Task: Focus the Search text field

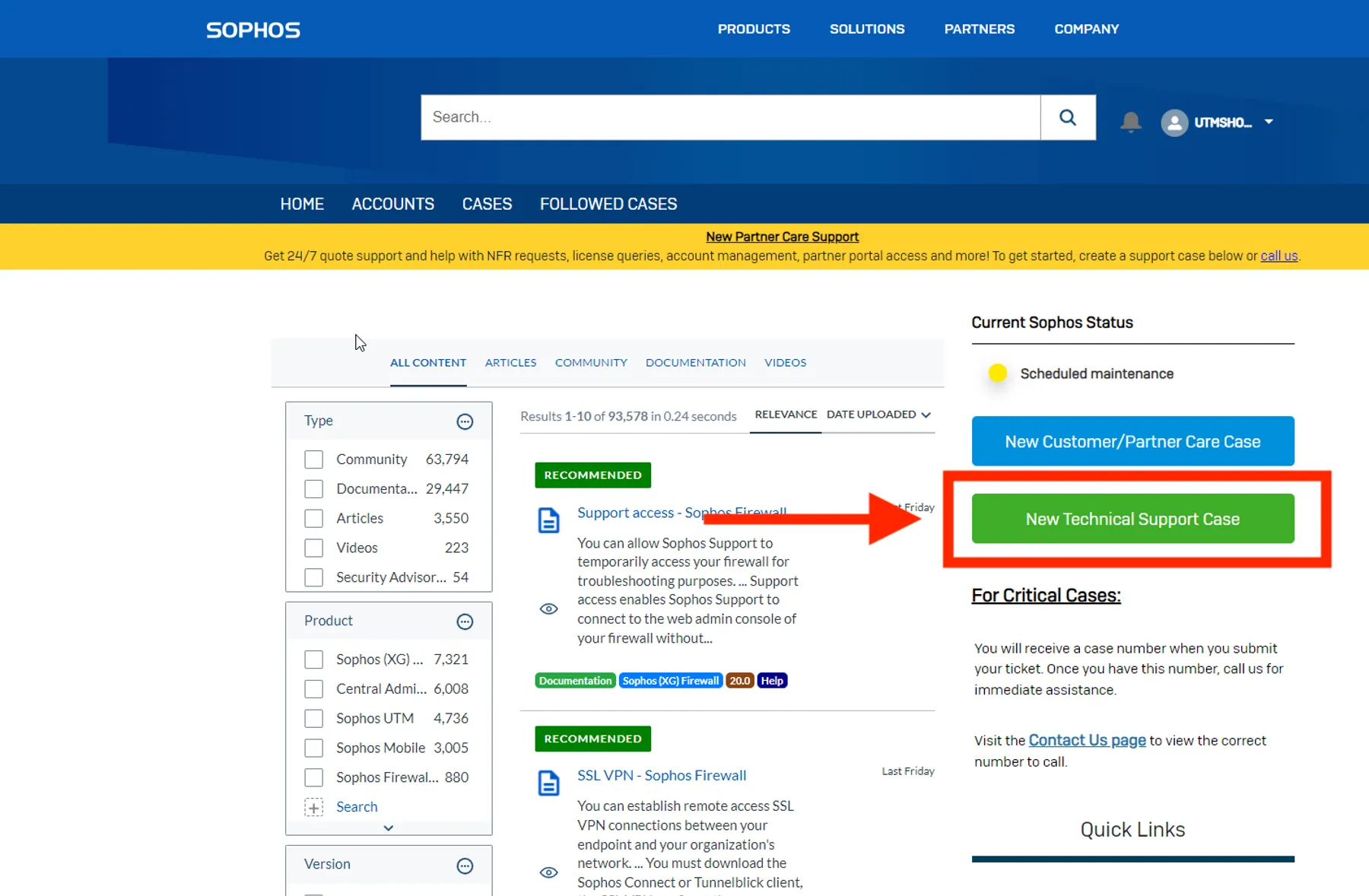Action: coord(730,117)
